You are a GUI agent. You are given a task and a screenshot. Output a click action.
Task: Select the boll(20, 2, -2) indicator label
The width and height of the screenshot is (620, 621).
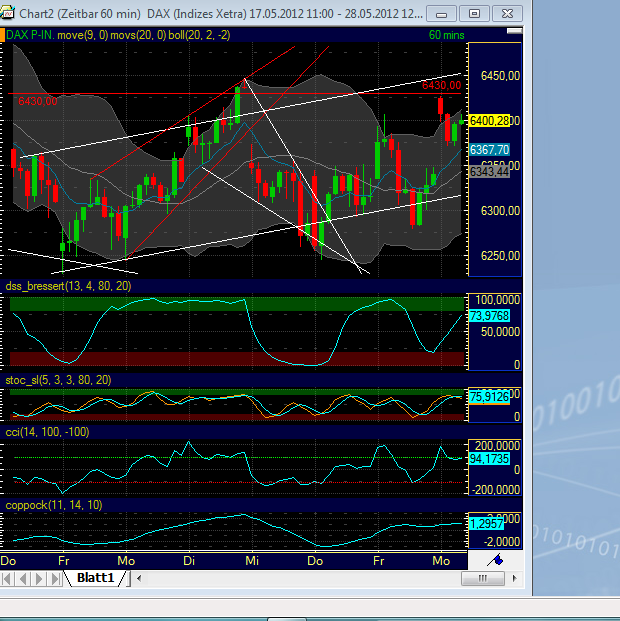coord(199,35)
